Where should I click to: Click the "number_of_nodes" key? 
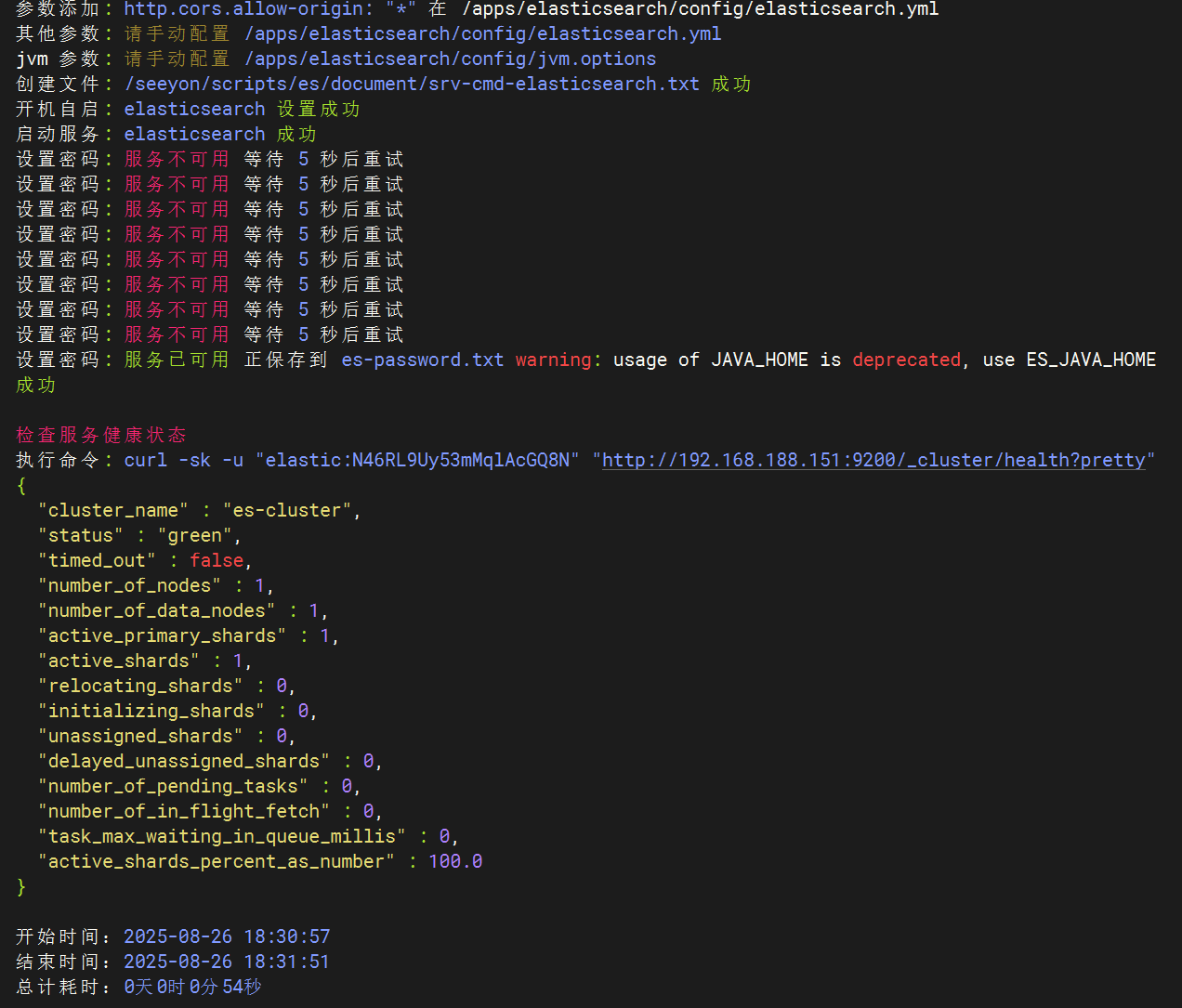pos(130,585)
